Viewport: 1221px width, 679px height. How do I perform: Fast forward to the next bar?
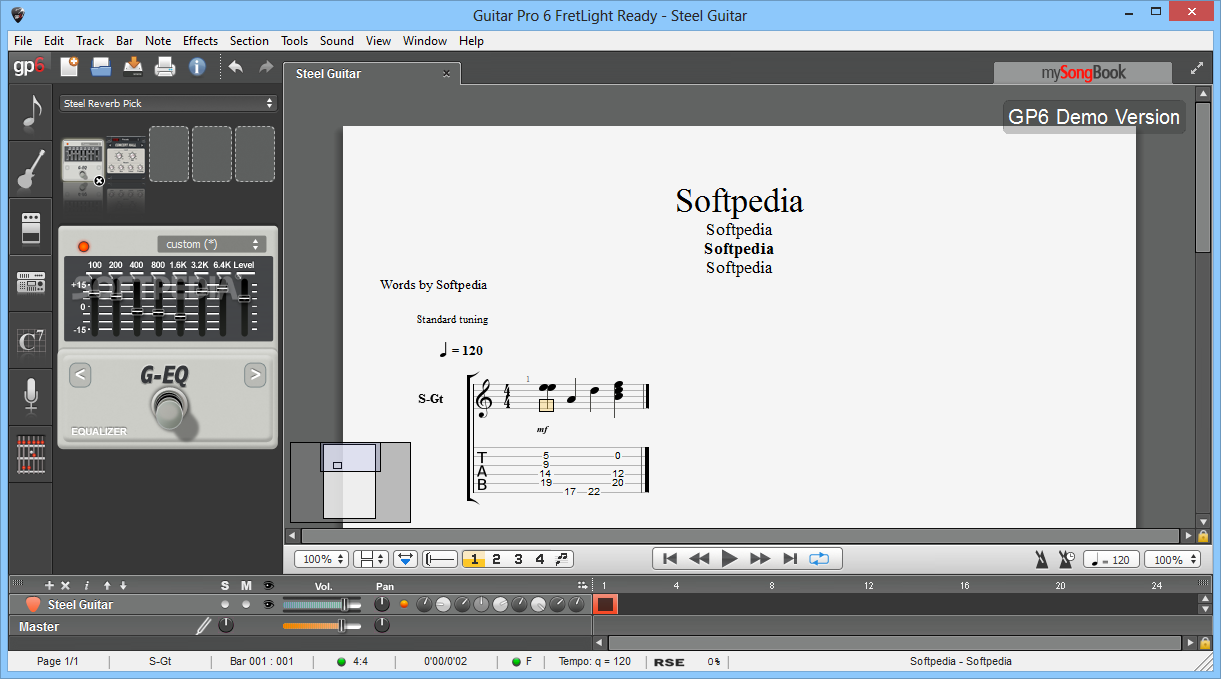coord(760,559)
